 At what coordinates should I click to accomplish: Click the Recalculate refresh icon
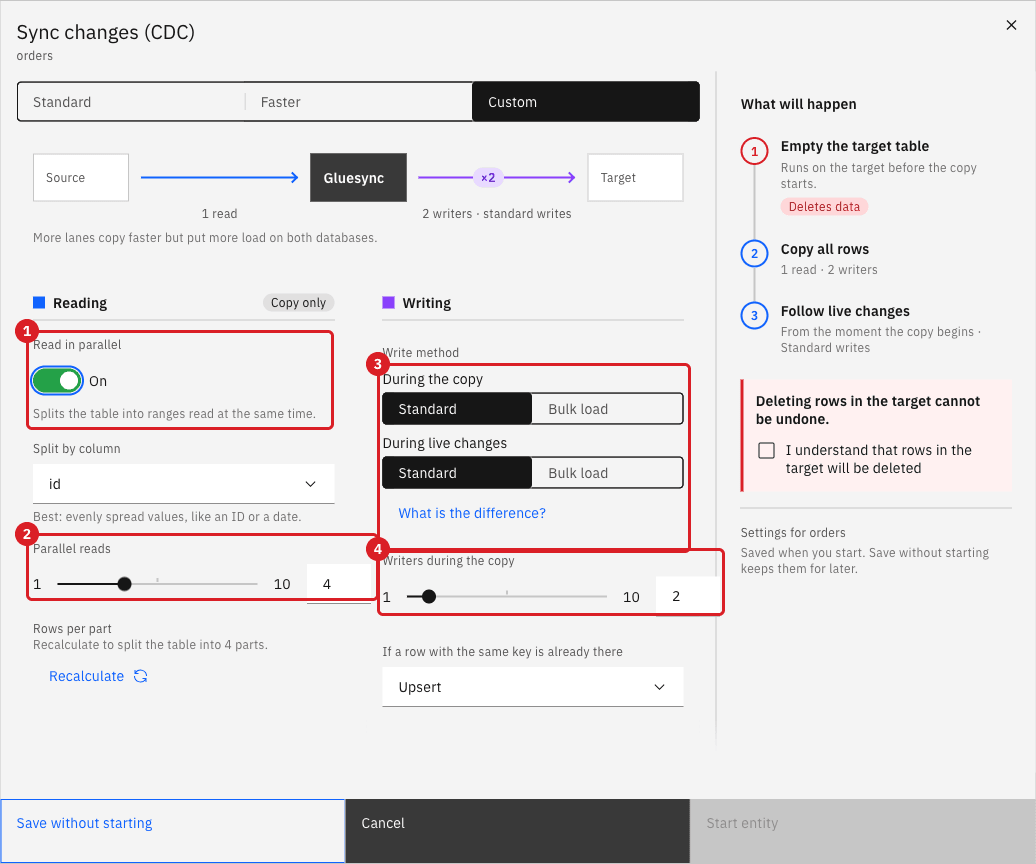pos(141,676)
